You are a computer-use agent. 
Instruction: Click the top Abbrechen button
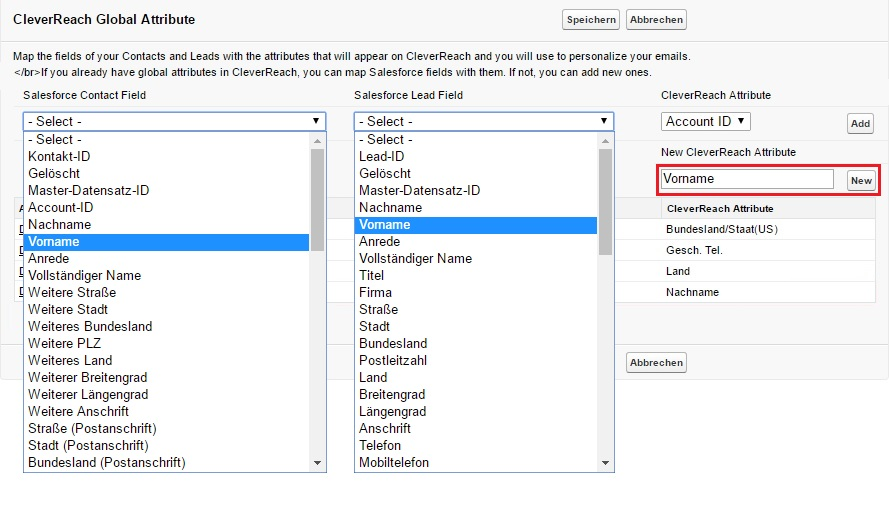coord(656,20)
